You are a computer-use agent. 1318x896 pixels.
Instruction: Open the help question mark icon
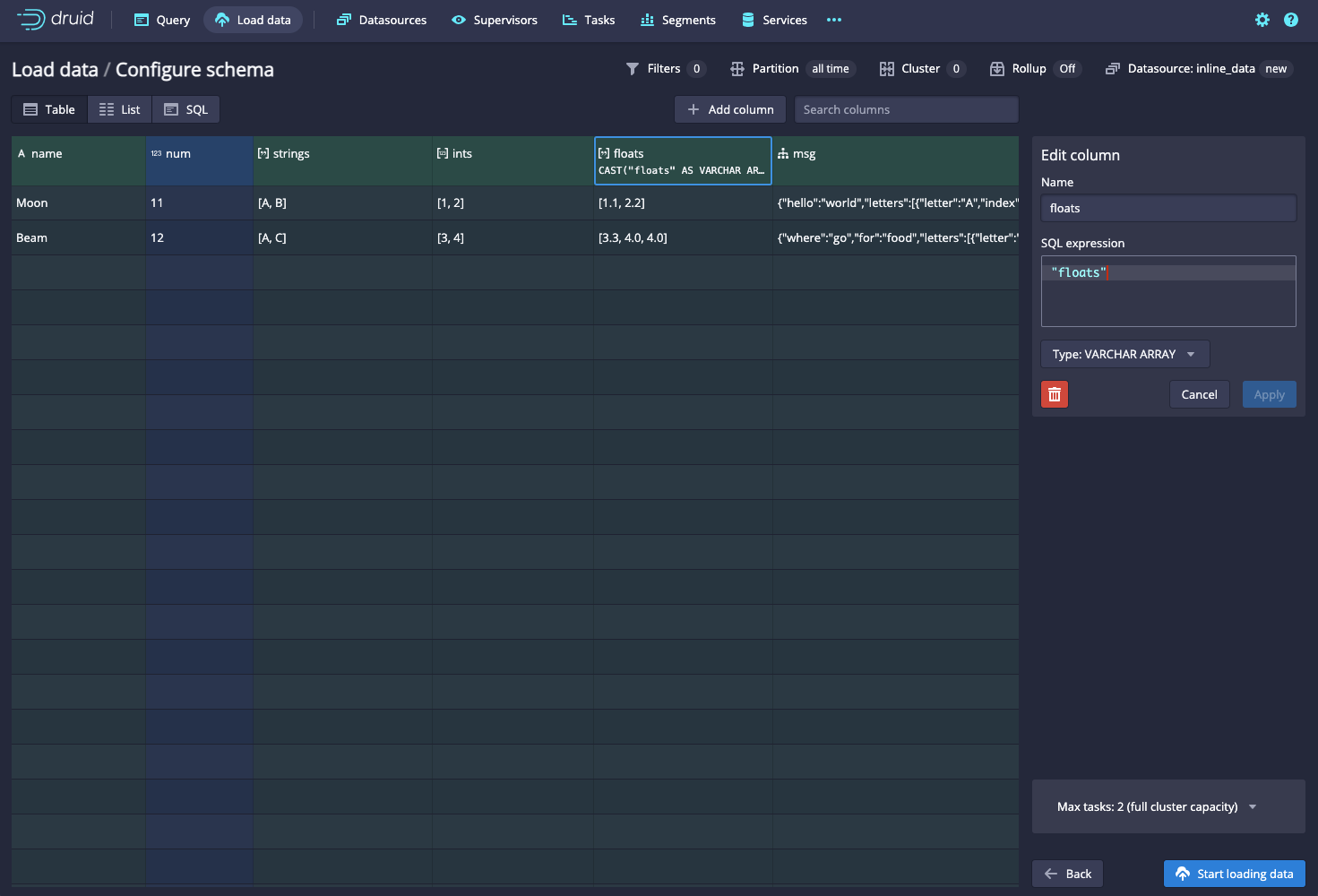click(1290, 20)
